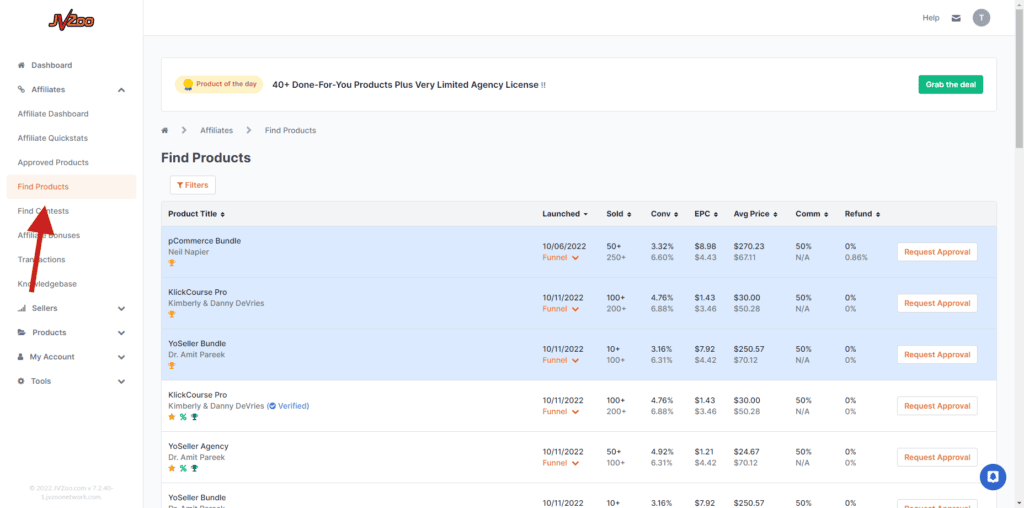The width and height of the screenshot is (1024, 508).
Task: Sort by Conv column
Action: coord(664,214)
